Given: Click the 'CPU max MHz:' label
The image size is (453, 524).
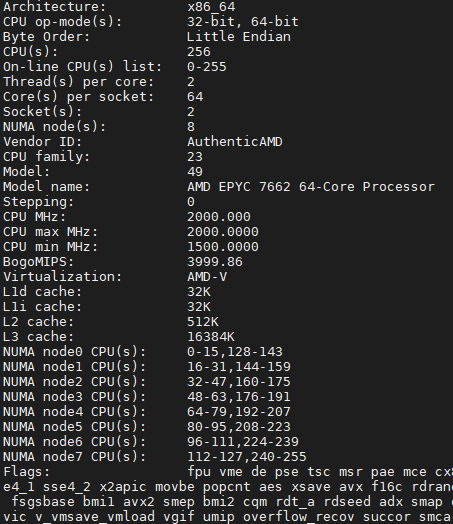Looking at the screenshot, I should 50,232.
